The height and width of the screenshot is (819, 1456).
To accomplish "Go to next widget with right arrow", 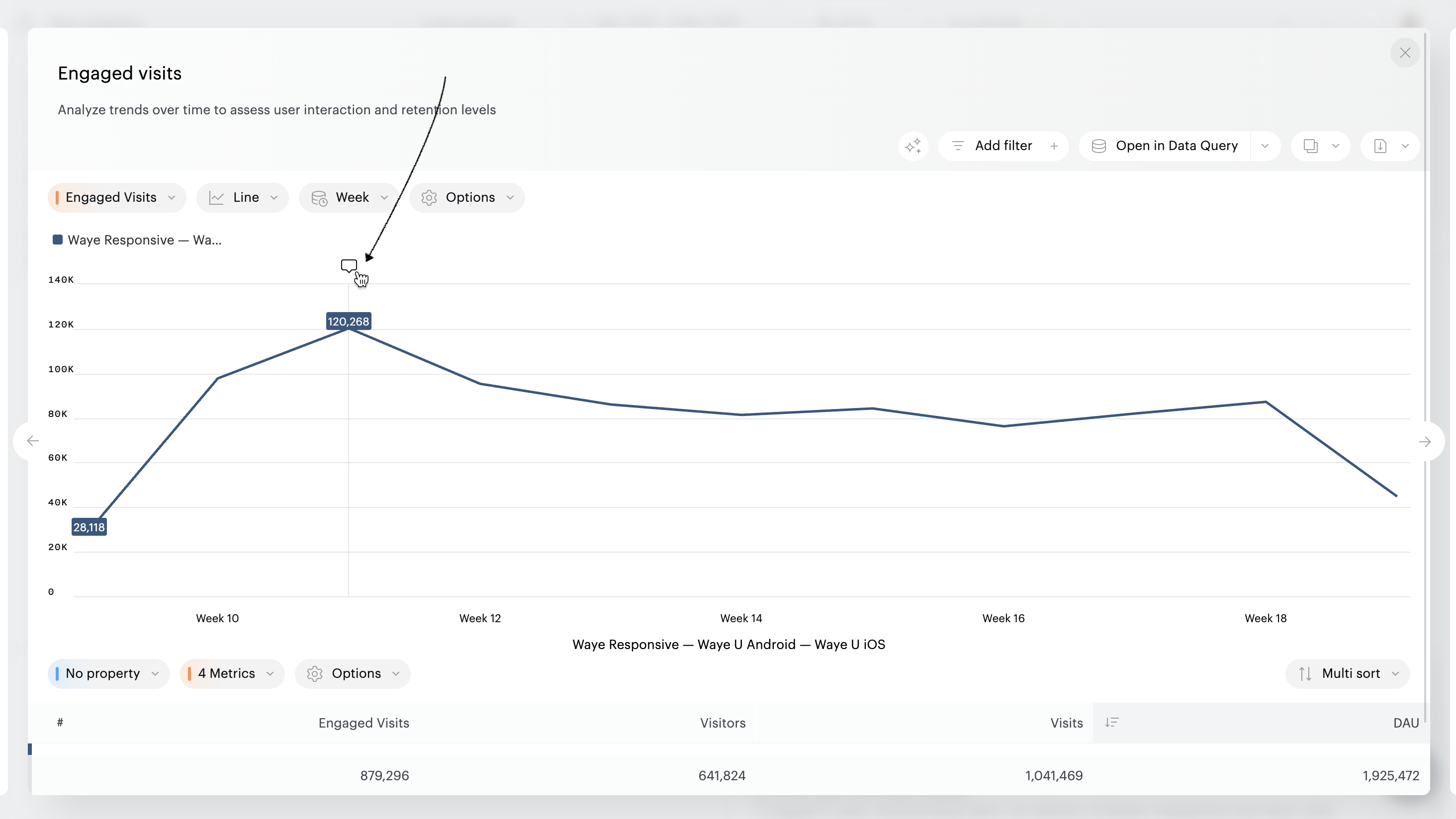I will pos(1424,442).
